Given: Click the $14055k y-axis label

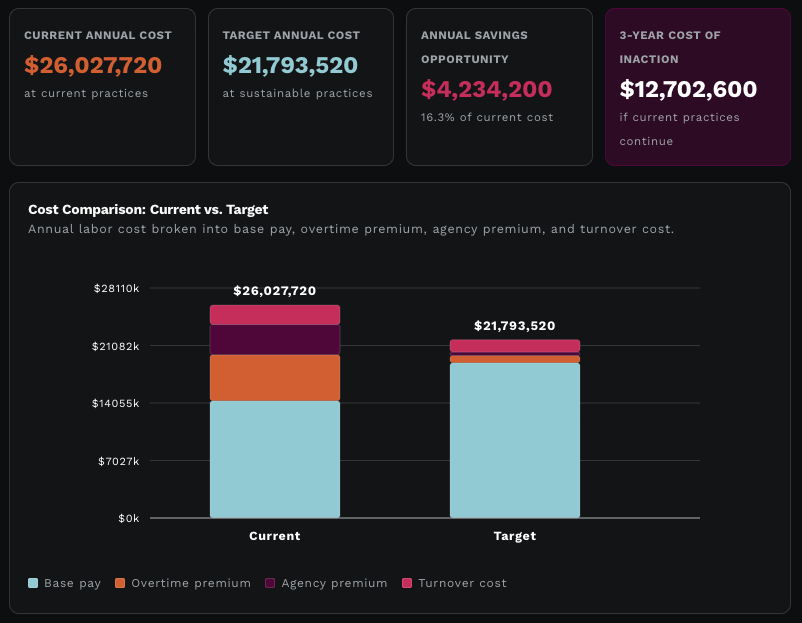Looking at the screenshot, I should [x=116, y=404].
